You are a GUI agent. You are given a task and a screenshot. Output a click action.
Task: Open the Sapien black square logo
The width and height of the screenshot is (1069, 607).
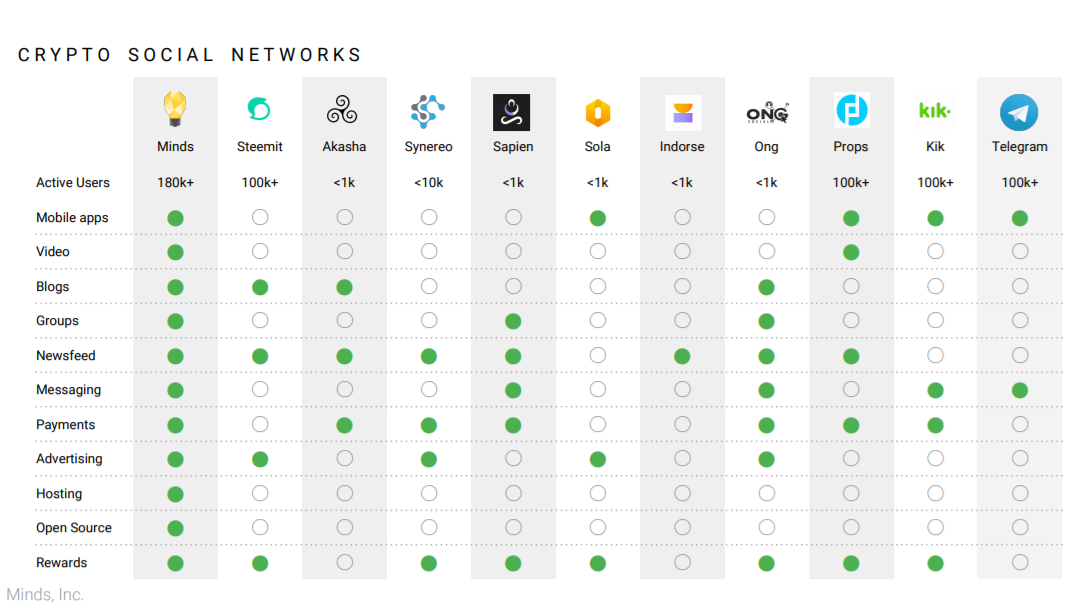[511, 113]
